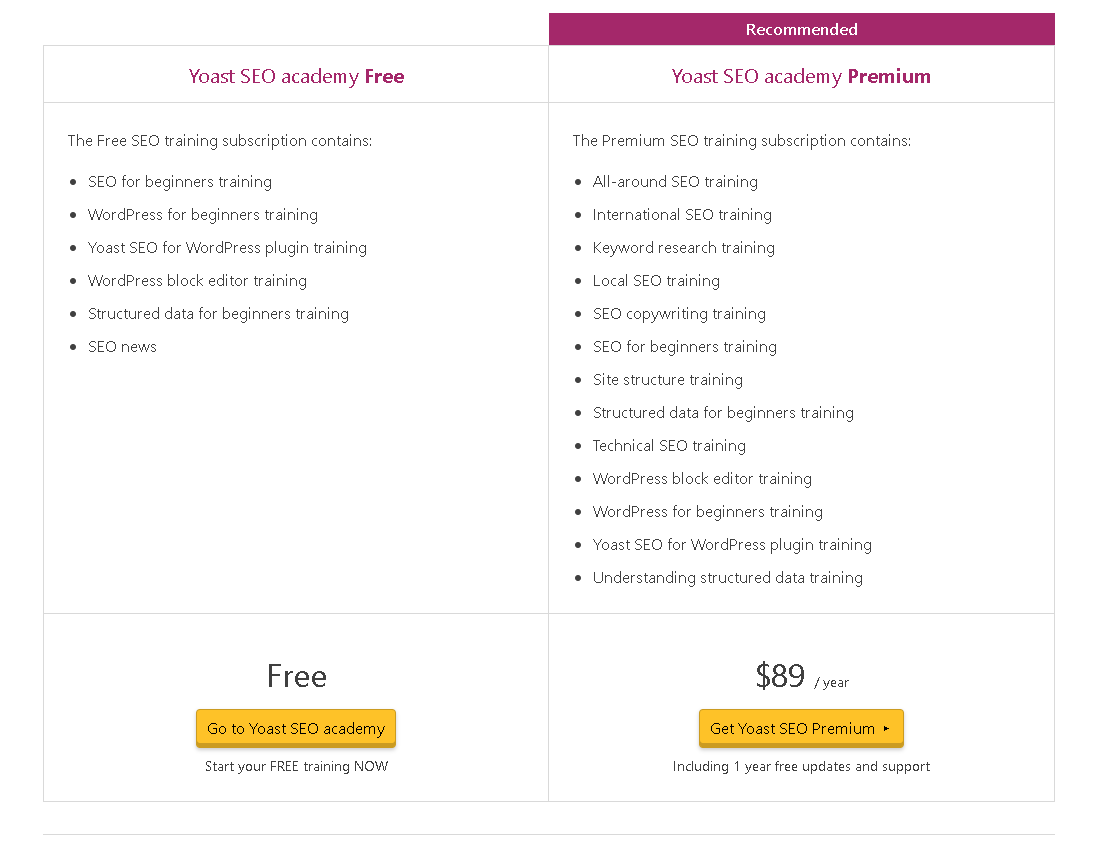The width and height of the screenshot is (1105, 855).
Task: Click Keyword research training item
Action: (x=684, y=248)
